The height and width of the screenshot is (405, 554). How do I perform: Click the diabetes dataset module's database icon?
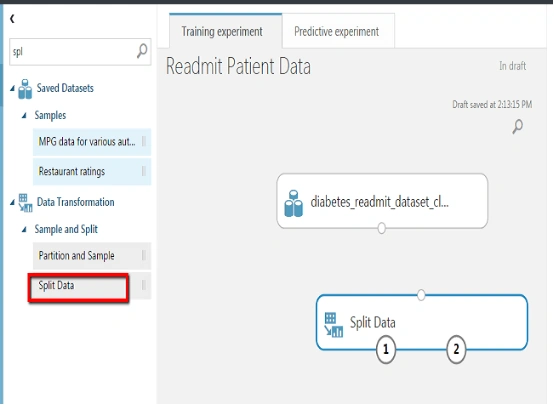pos(294,204)
